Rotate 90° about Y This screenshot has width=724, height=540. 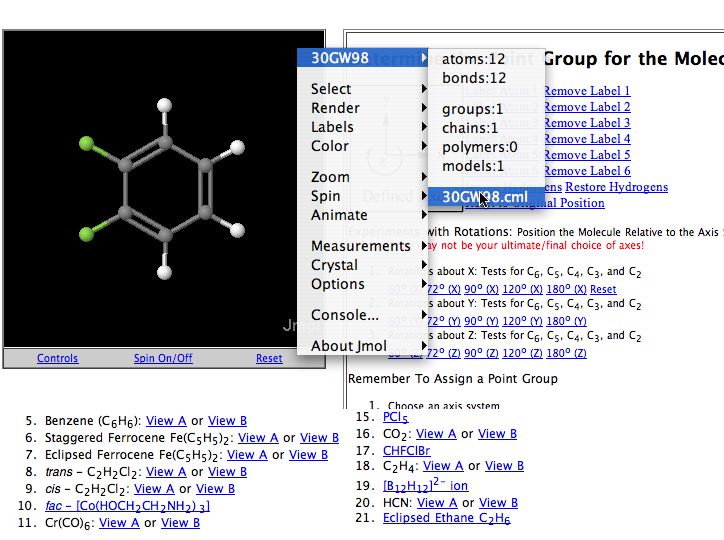[481, 321]
